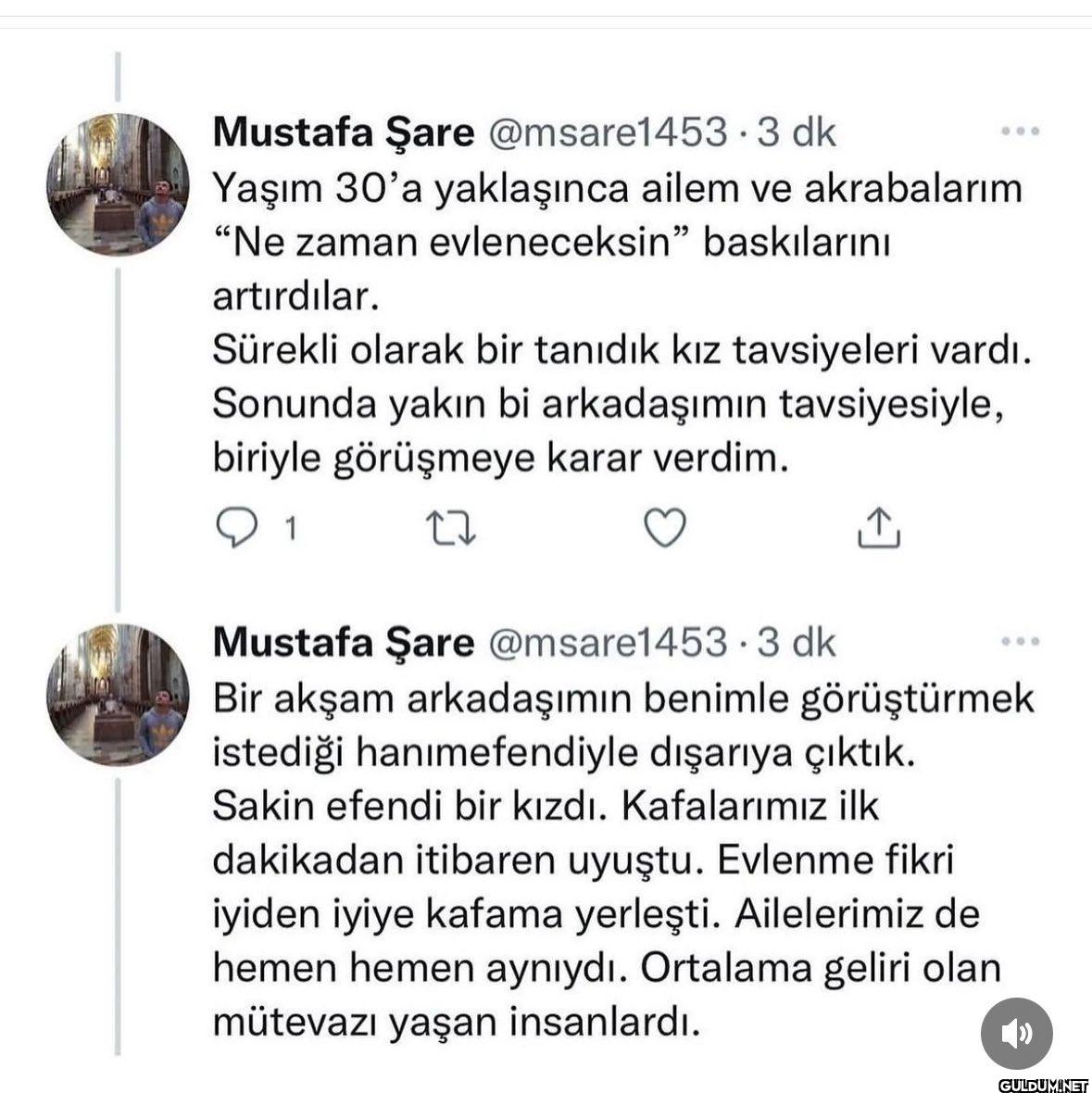Retweet the first tweet

tap(450, 528)
